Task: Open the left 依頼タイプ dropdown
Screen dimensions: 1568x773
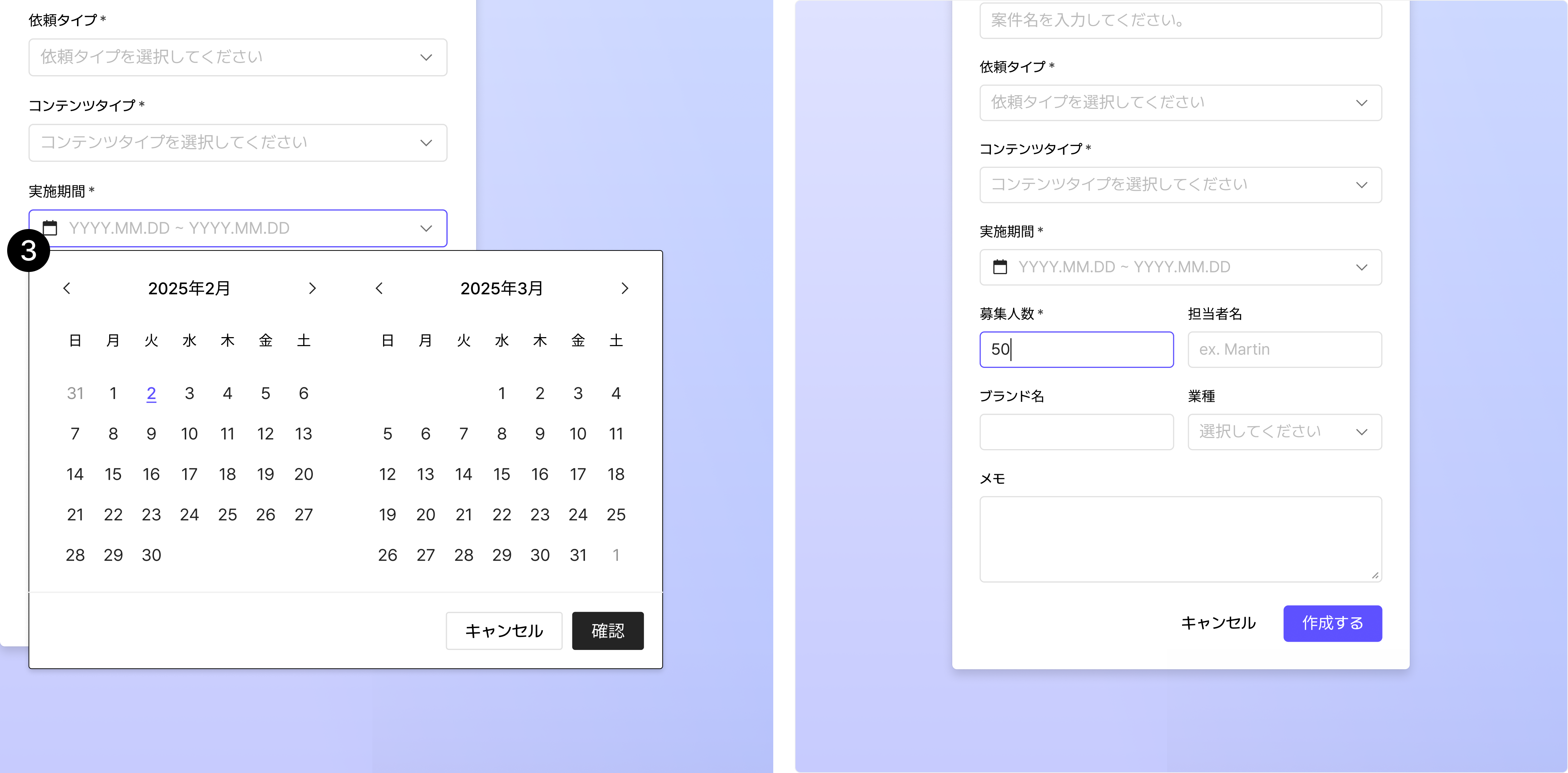Action: pyautogui.click(x=238, y=57)
